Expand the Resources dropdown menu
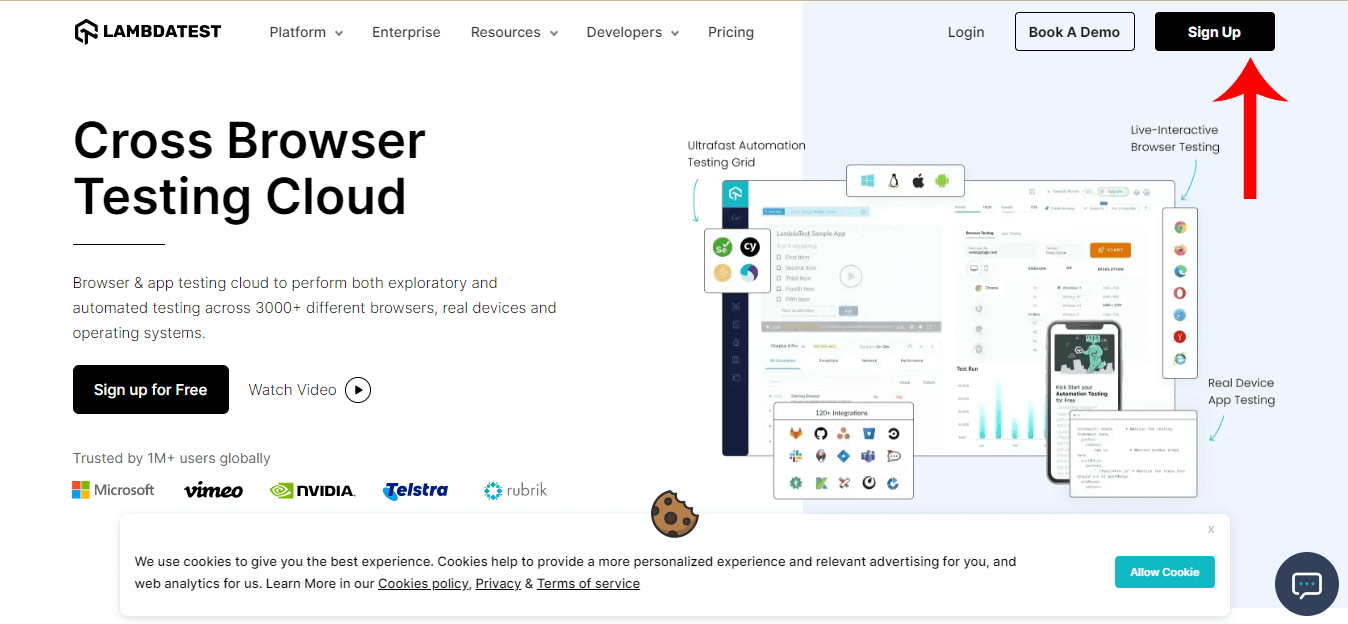Image resolution: width=1348 pixels, height=624 pixels. pyautogui.click(x=514, y=32)
